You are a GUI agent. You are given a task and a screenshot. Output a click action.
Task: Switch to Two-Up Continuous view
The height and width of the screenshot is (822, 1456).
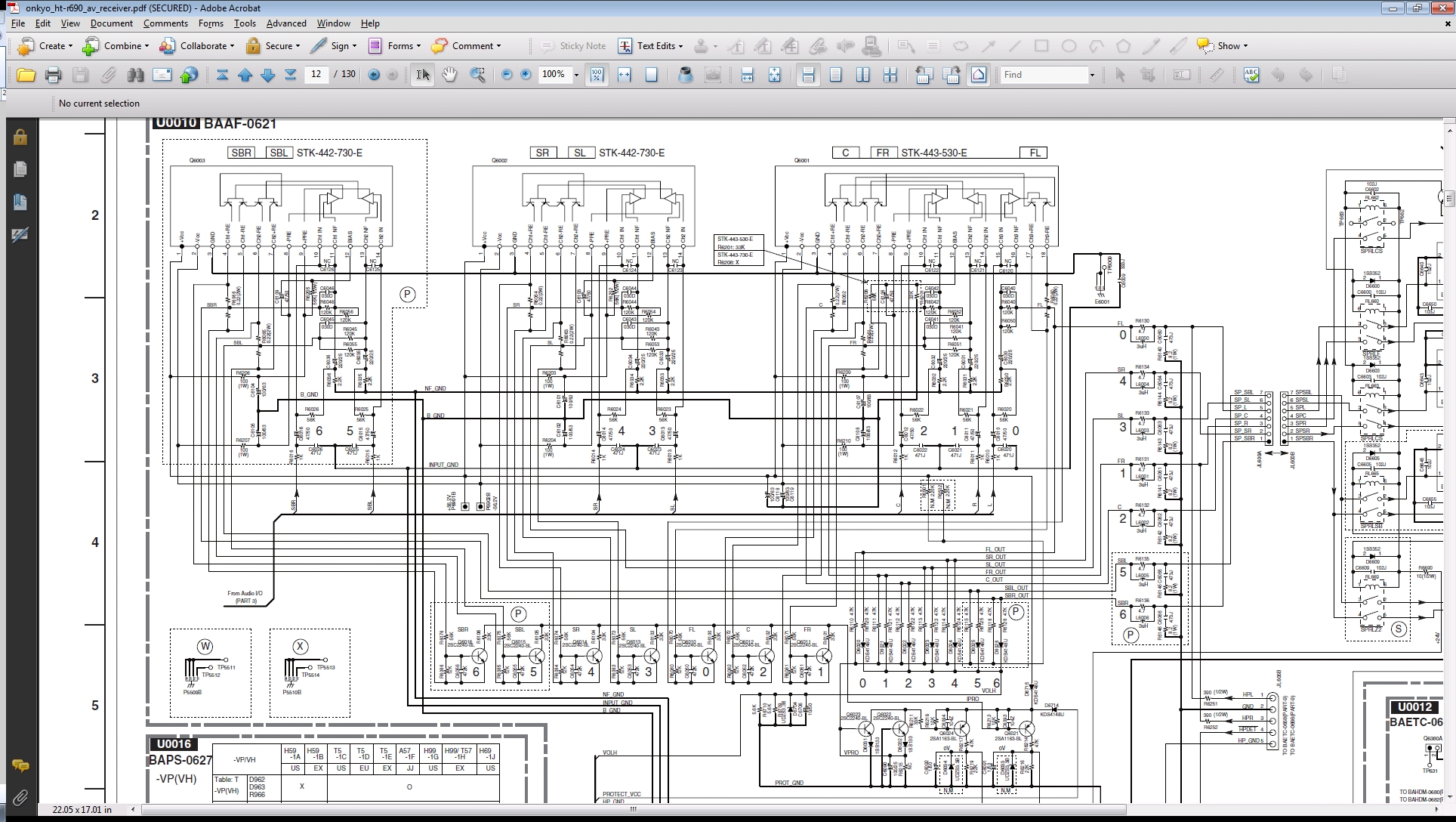(890, 75)
